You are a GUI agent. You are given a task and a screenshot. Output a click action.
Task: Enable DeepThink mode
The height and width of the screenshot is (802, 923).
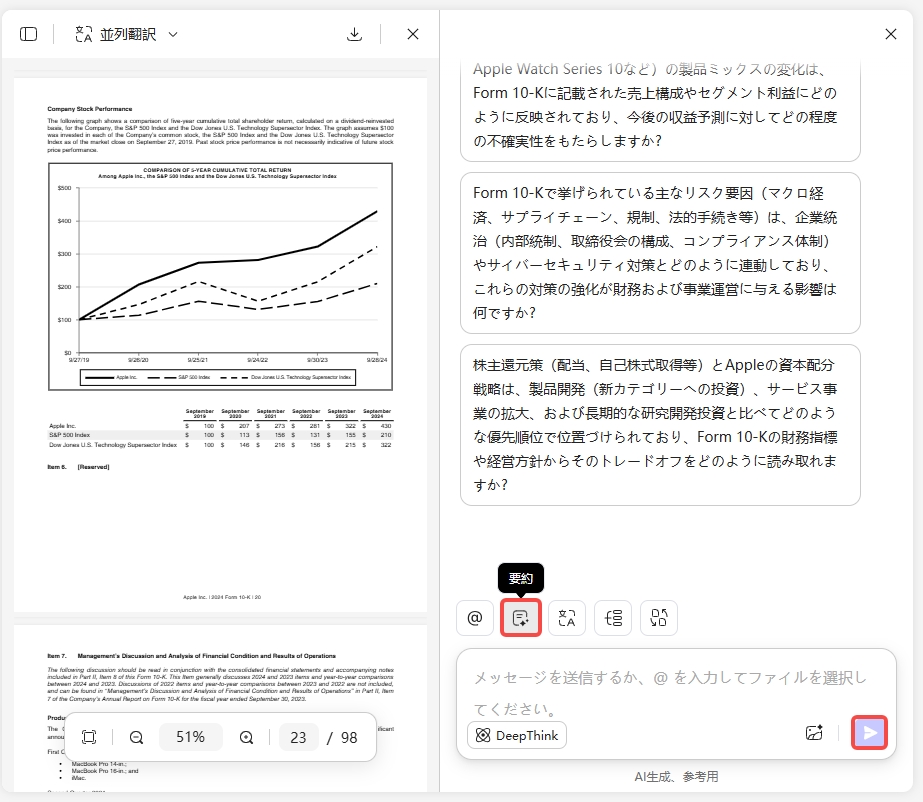tap(516, 735)
